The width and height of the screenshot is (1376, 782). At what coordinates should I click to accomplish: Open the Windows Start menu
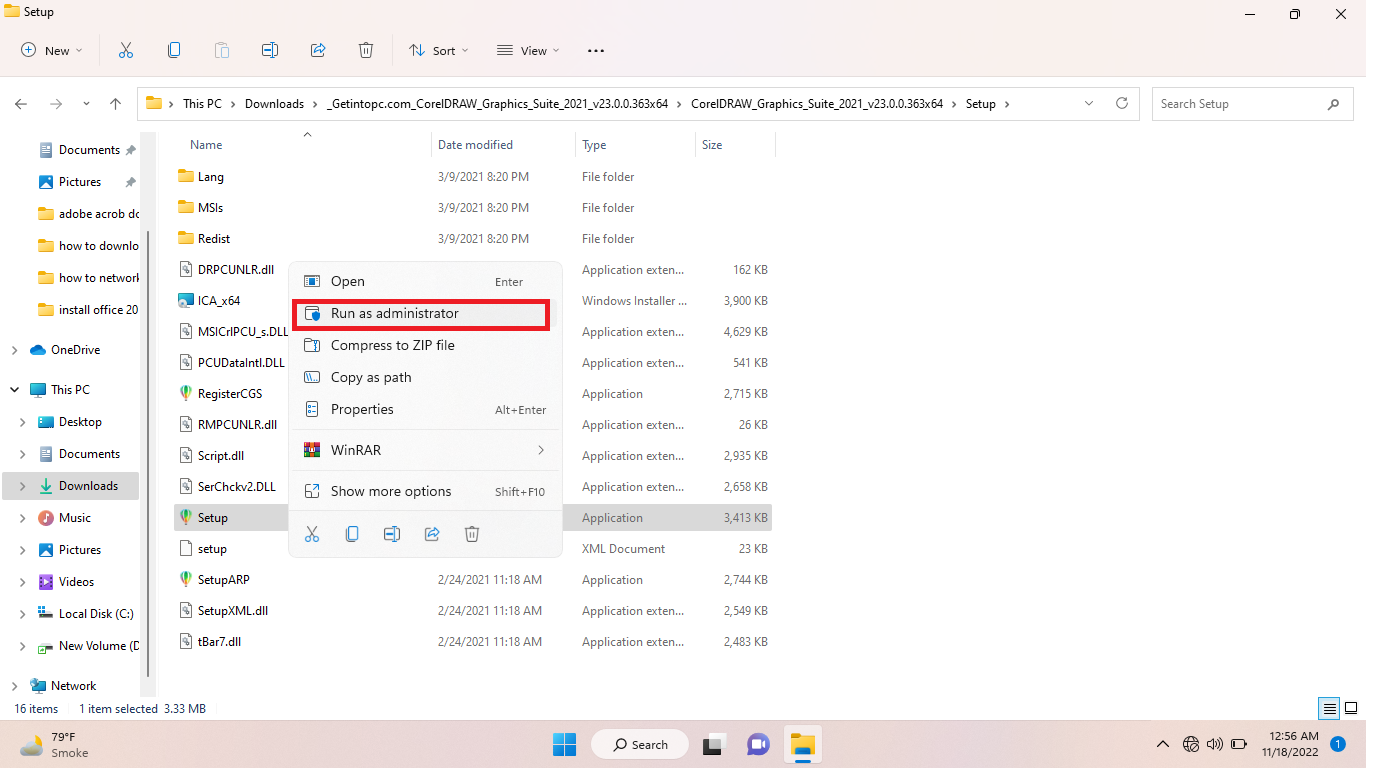564,744
